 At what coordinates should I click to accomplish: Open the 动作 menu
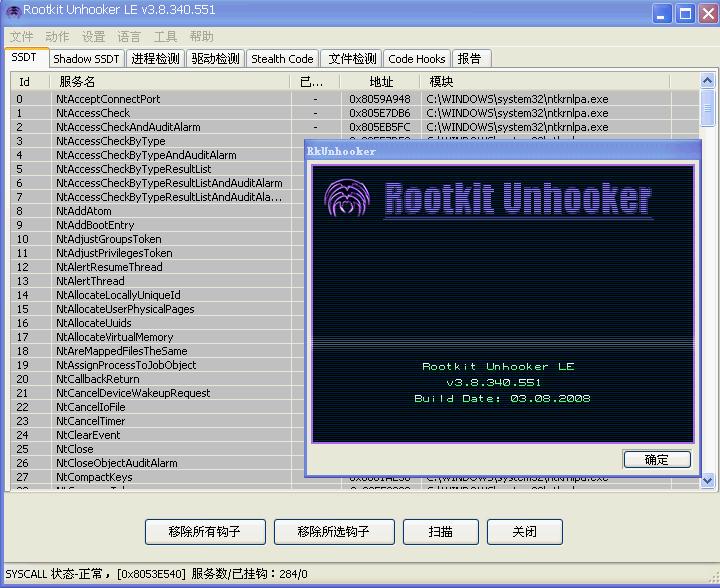click(x=57, y=37)
